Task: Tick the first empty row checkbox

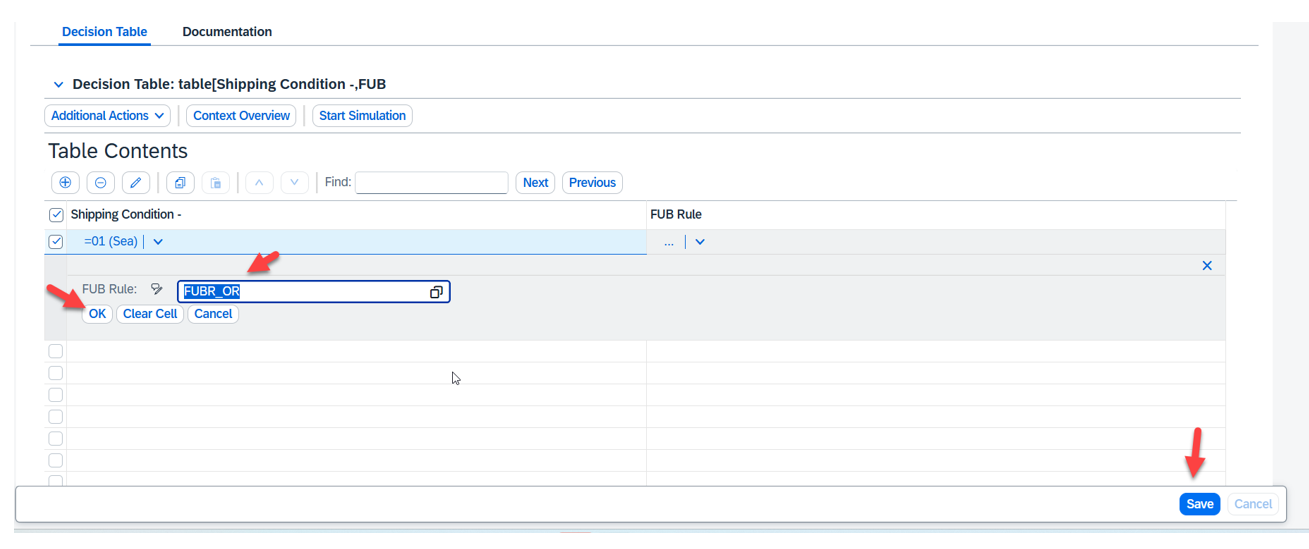Action: coord(56,351)
